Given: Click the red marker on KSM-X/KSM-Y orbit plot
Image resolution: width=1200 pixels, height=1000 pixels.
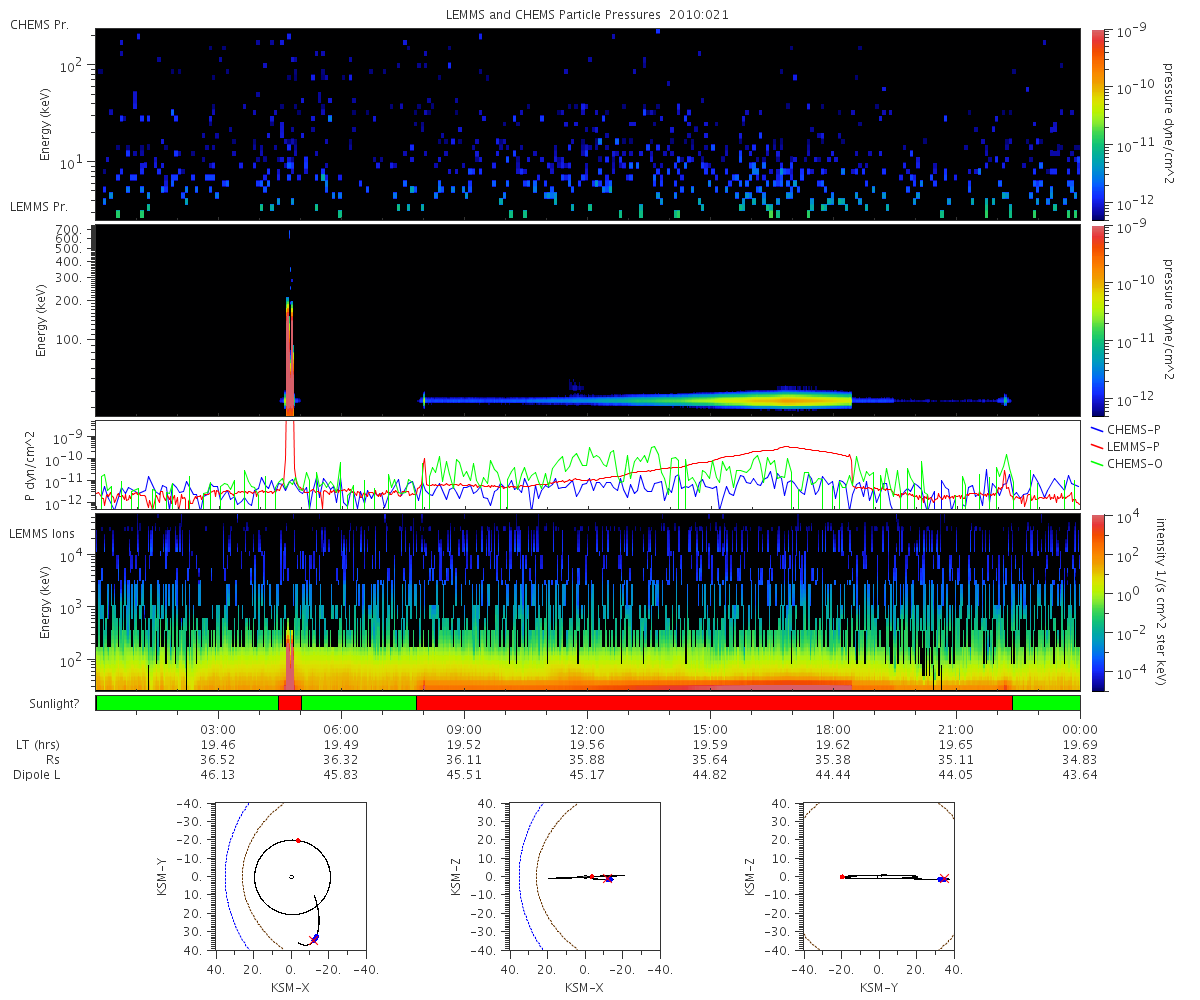Looking at the screenshot, I should [x=298, y=840].
